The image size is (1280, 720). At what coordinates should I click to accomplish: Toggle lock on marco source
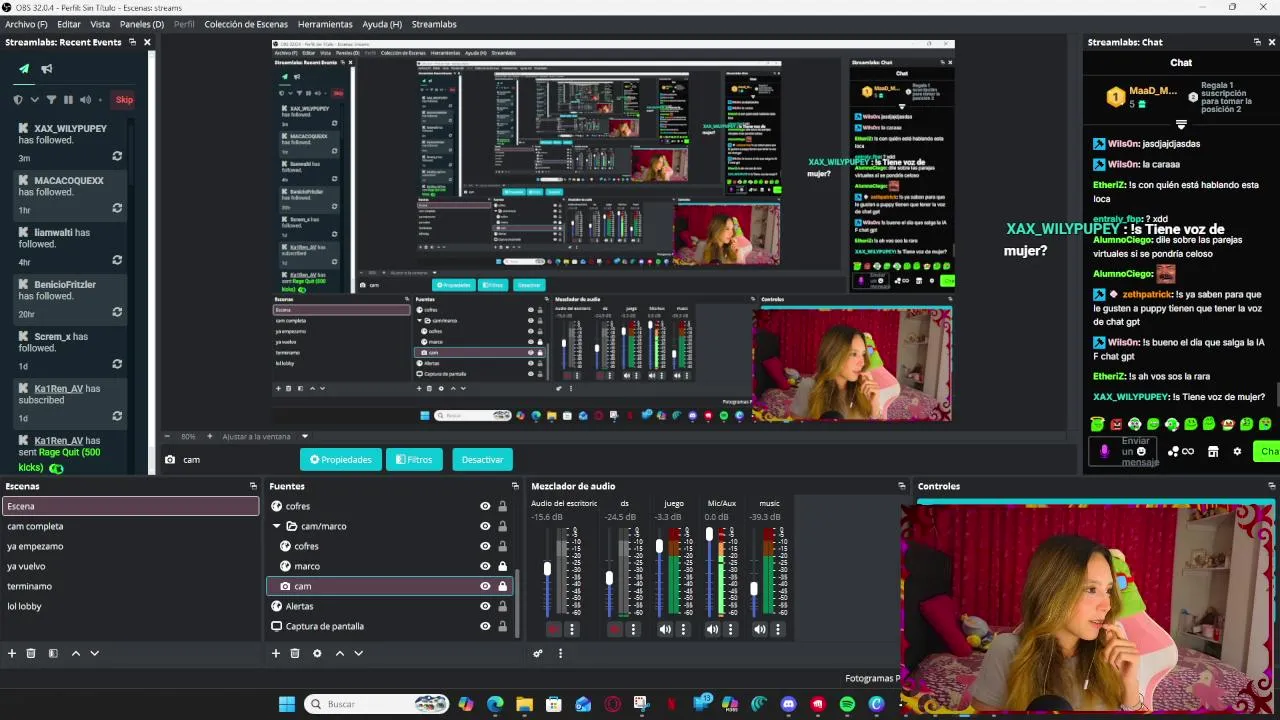(502, 566)
